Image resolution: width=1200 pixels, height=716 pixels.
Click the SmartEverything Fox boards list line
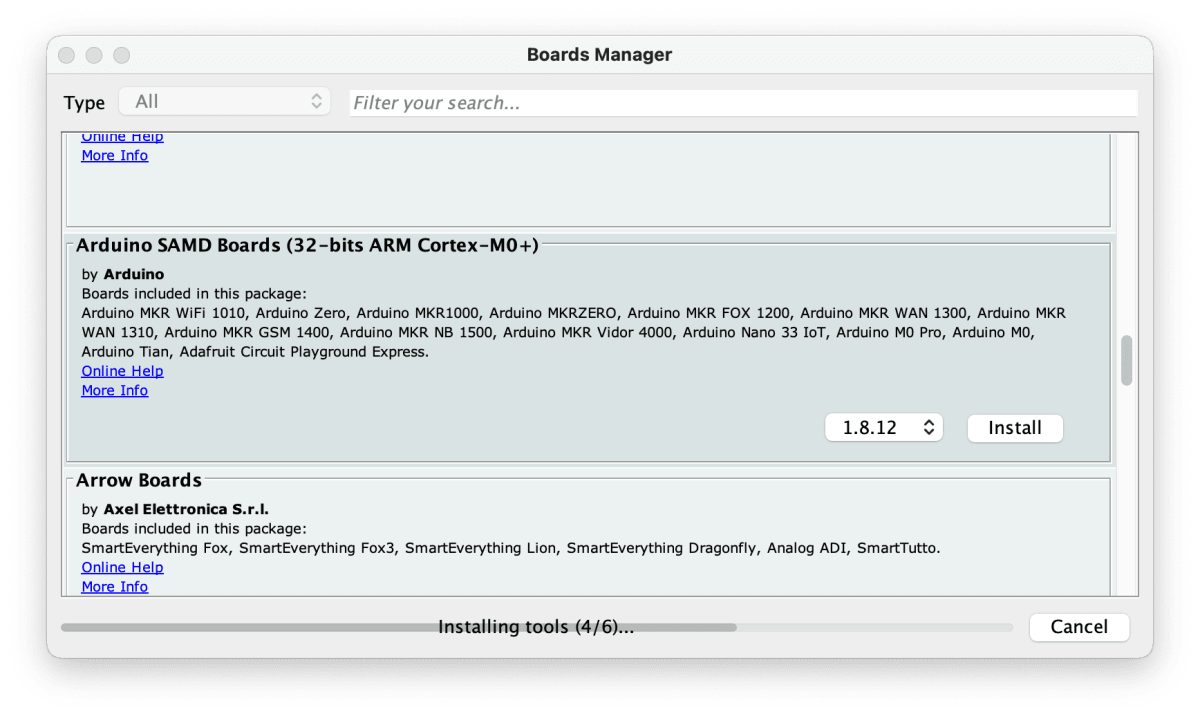click(x=511, y=548)
